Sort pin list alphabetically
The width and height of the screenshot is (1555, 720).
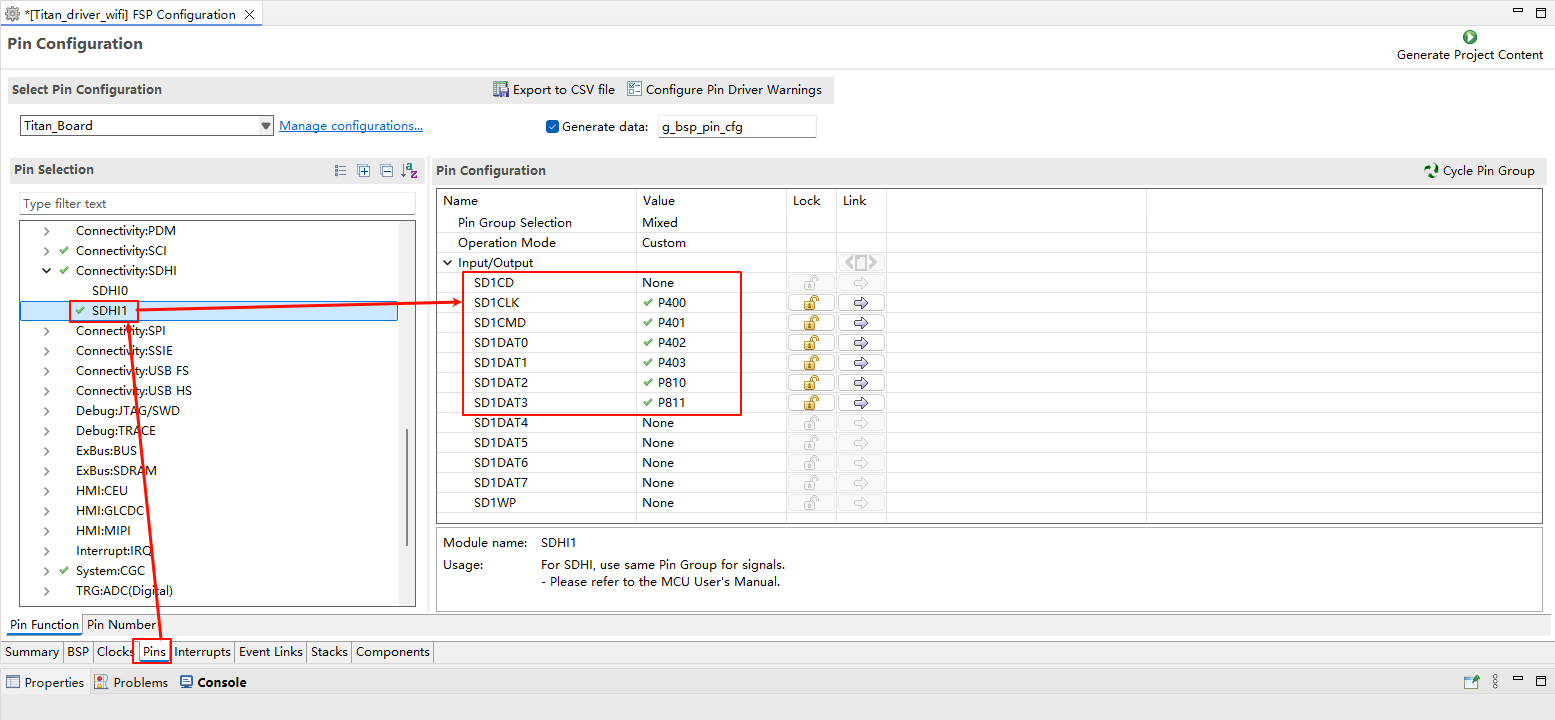pos(409,171)
